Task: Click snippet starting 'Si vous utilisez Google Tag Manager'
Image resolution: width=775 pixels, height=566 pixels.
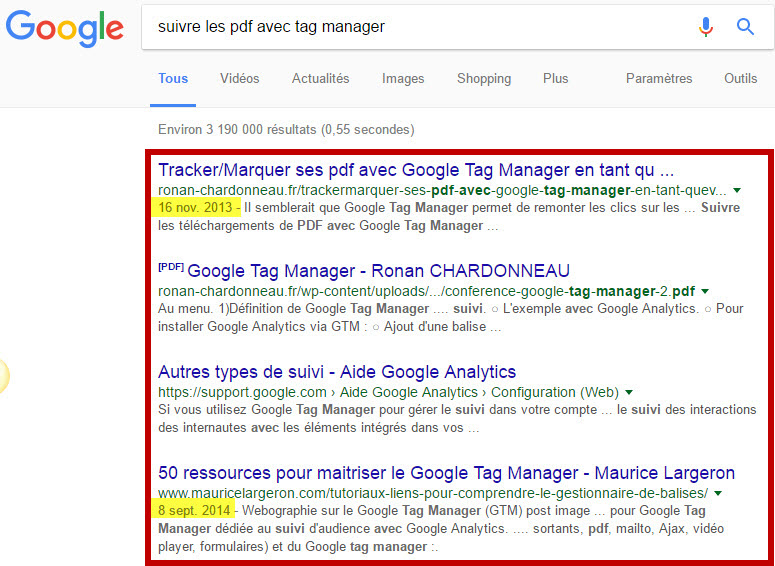Action: [457, 419]
